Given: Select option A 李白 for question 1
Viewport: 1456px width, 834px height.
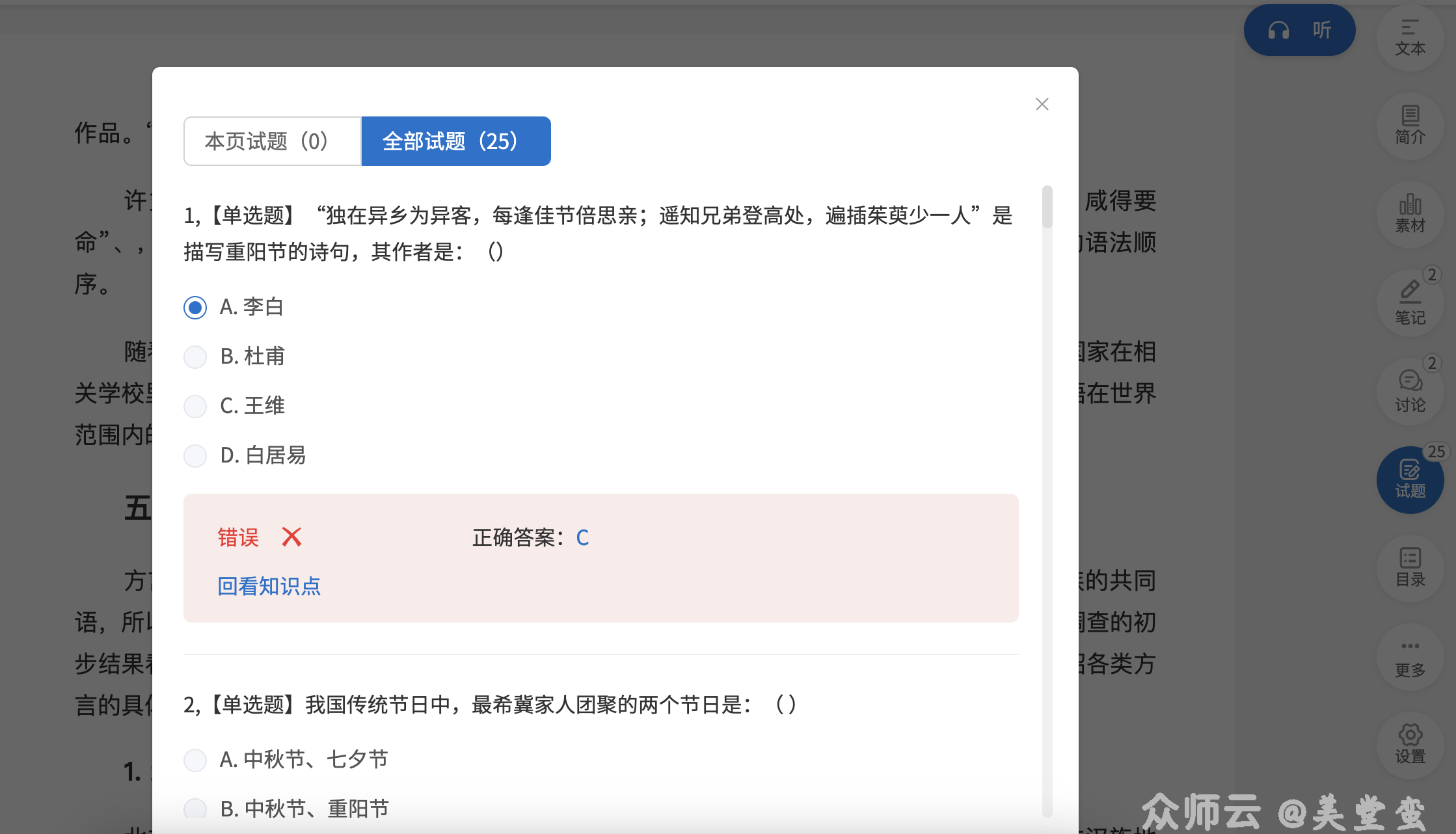Looking at the screenshot, I should pyautogui.click(x=195, y=307).
